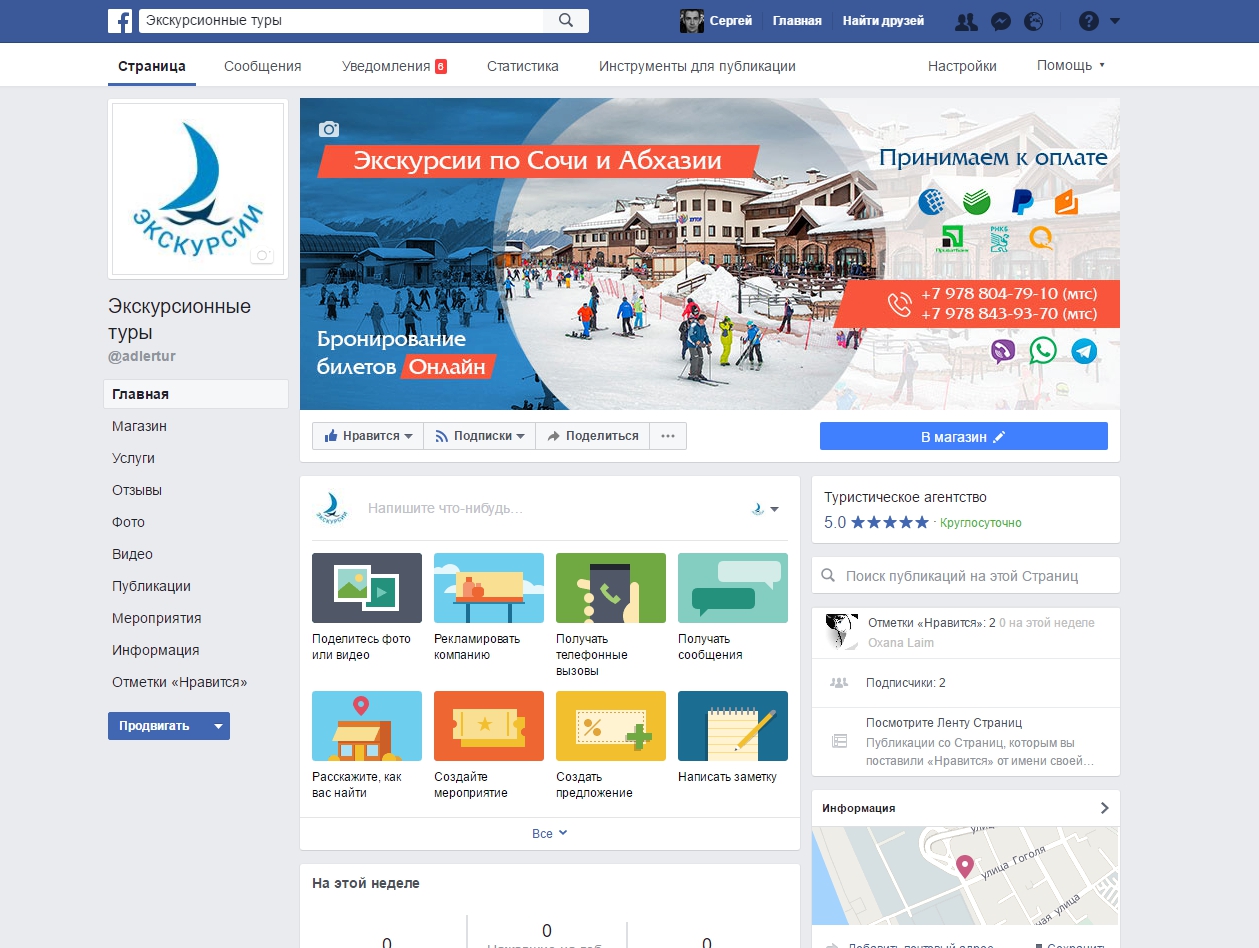The height and width of the screenshot is (948, 1259).
Task: Click the 'Поделиться' share button
Action: coord(592,436)
